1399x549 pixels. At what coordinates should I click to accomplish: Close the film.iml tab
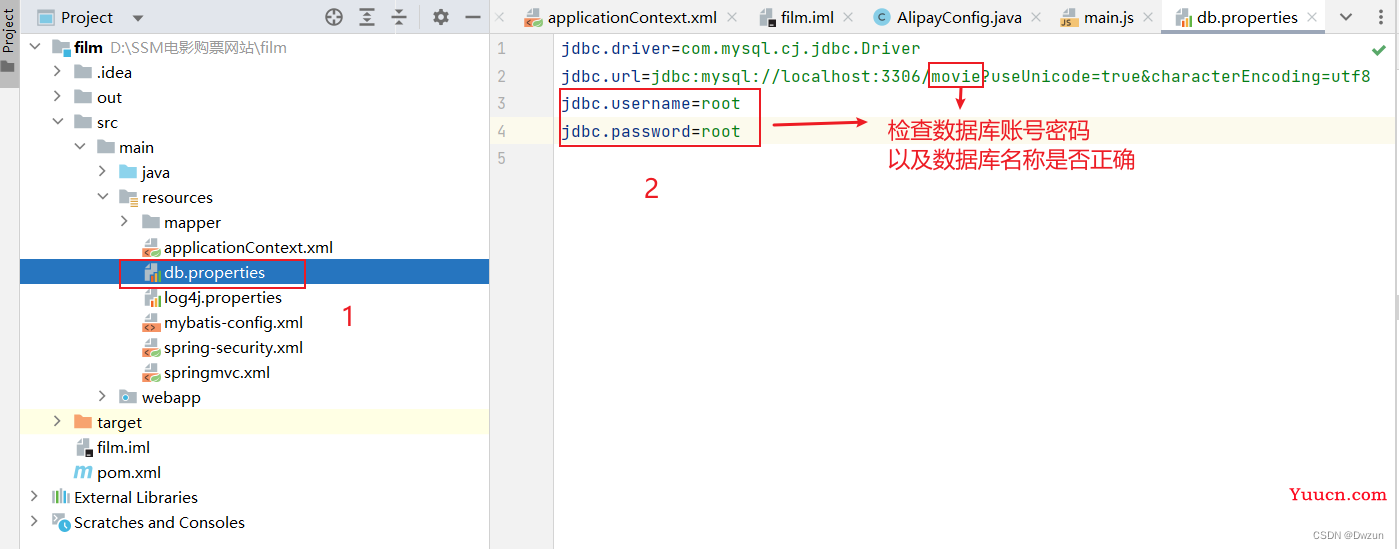849,18
